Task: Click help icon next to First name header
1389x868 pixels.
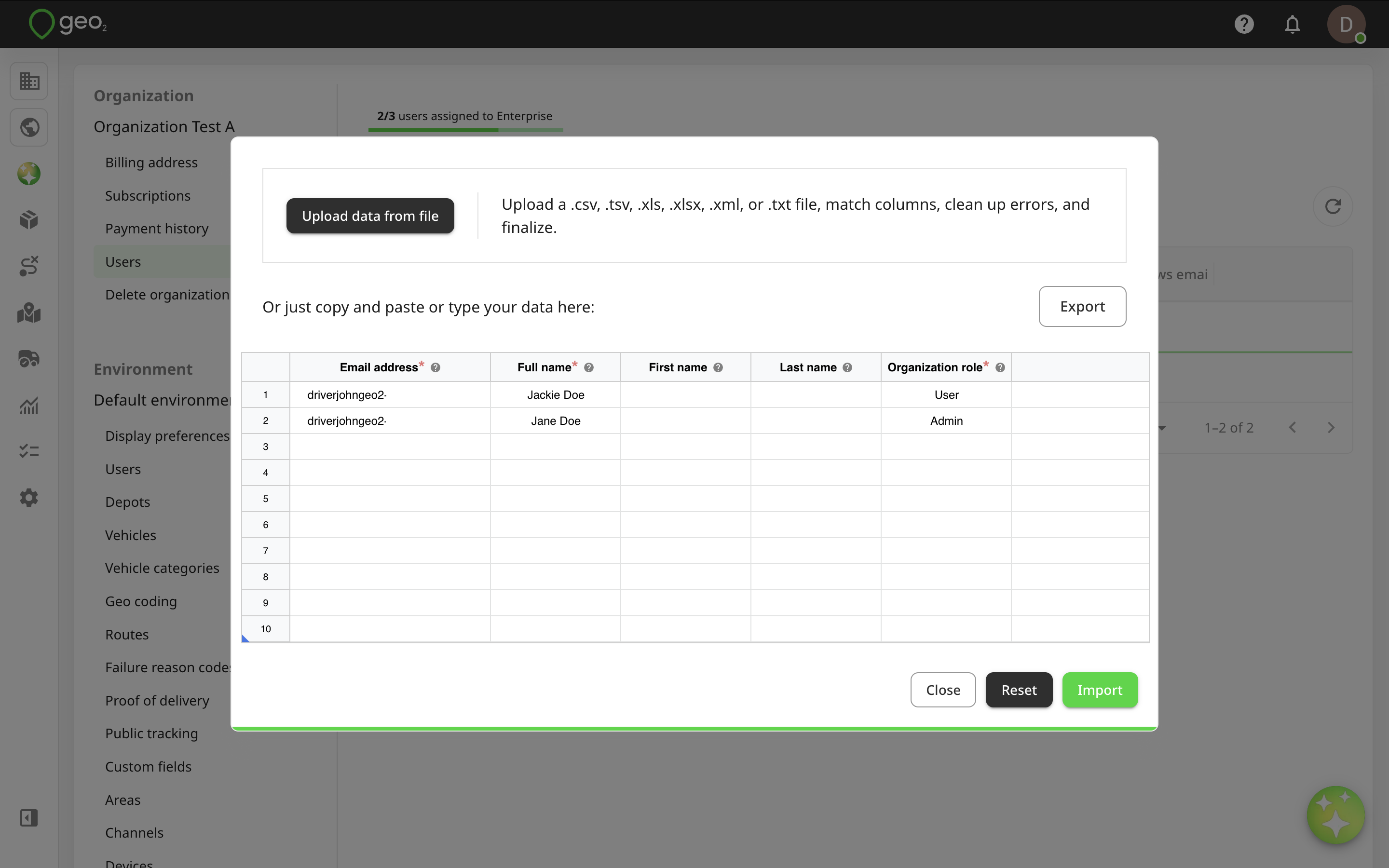Action: point(718,367)
